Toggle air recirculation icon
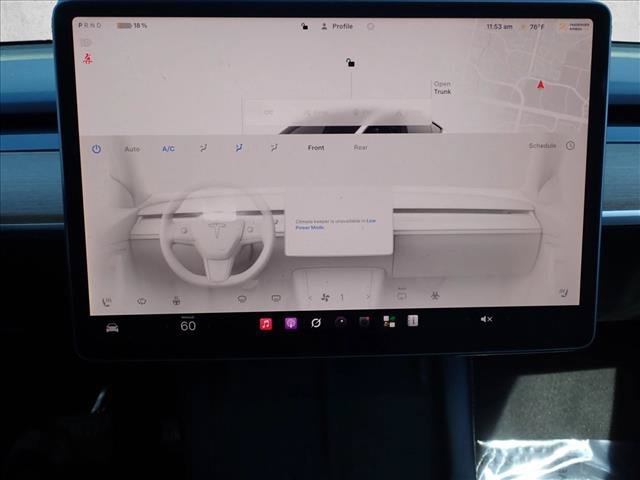640x480 pixels. 402,295
